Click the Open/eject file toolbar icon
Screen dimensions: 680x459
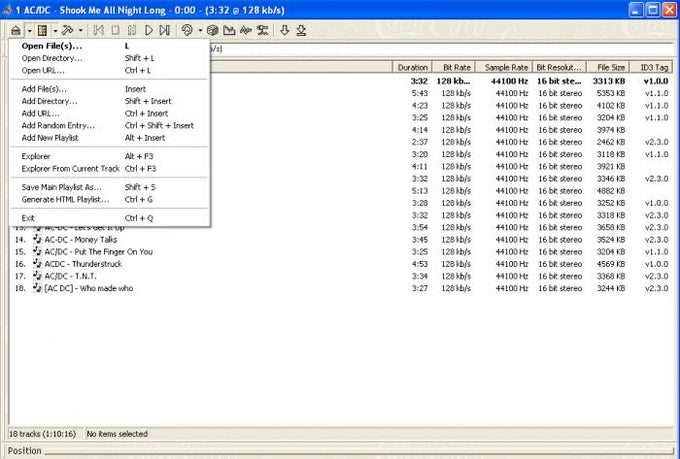tap(16, 30)
